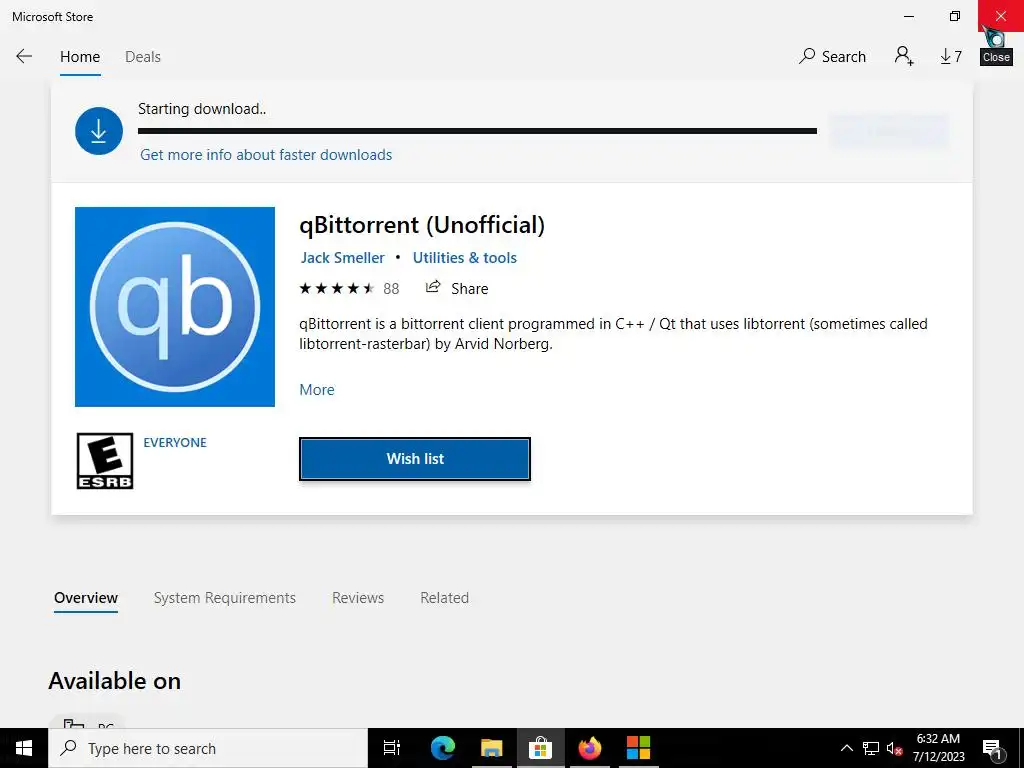Minimize the Microsoft Store window
Viewport: 1024px width, 768px height.
coord(909,16)
